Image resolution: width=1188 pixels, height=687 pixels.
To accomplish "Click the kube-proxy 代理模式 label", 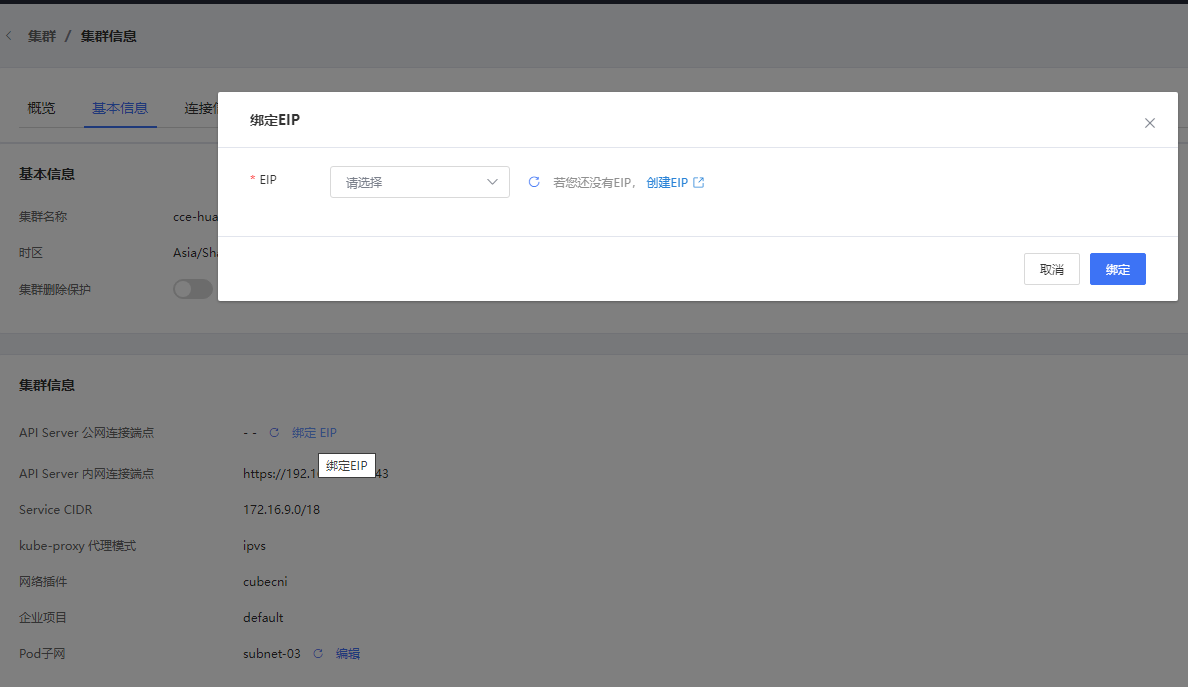I will 77,545.
